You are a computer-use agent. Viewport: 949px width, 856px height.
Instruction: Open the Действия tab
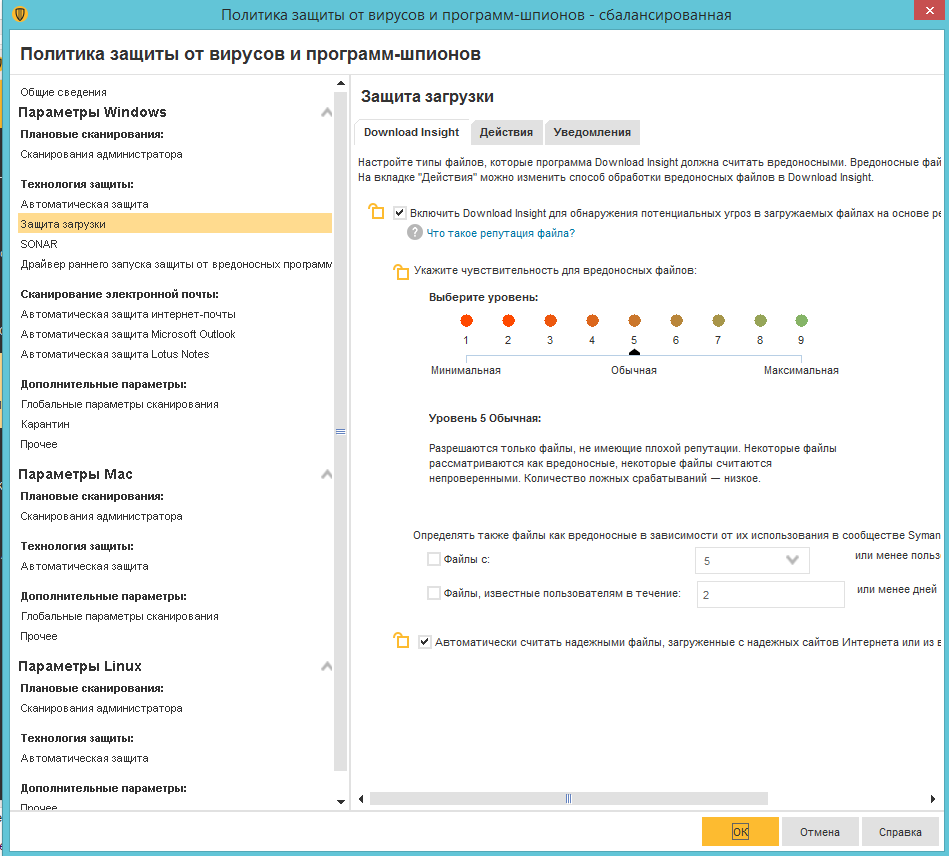click(506, 133)
